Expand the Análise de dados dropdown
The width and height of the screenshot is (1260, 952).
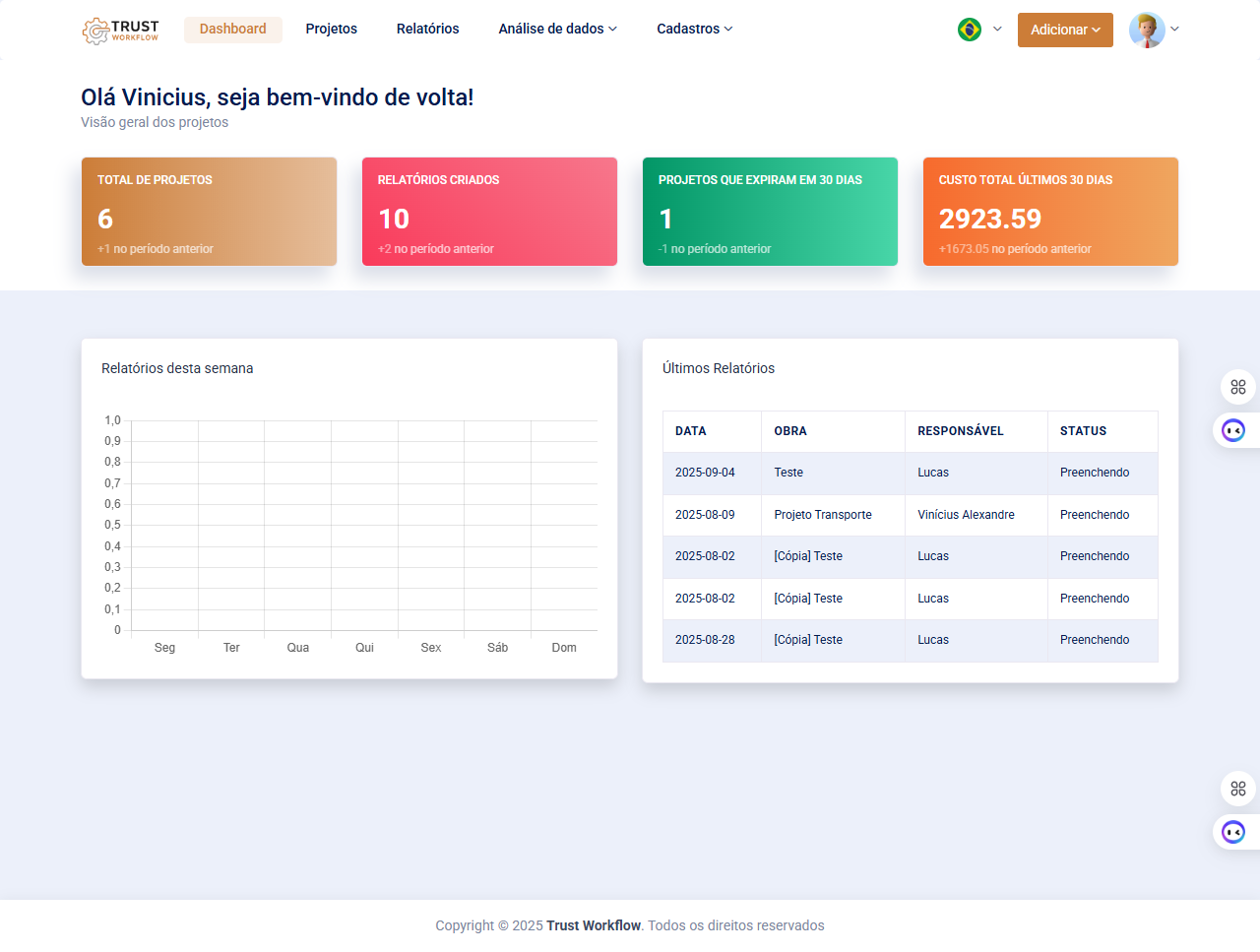(x=557, y=30)
